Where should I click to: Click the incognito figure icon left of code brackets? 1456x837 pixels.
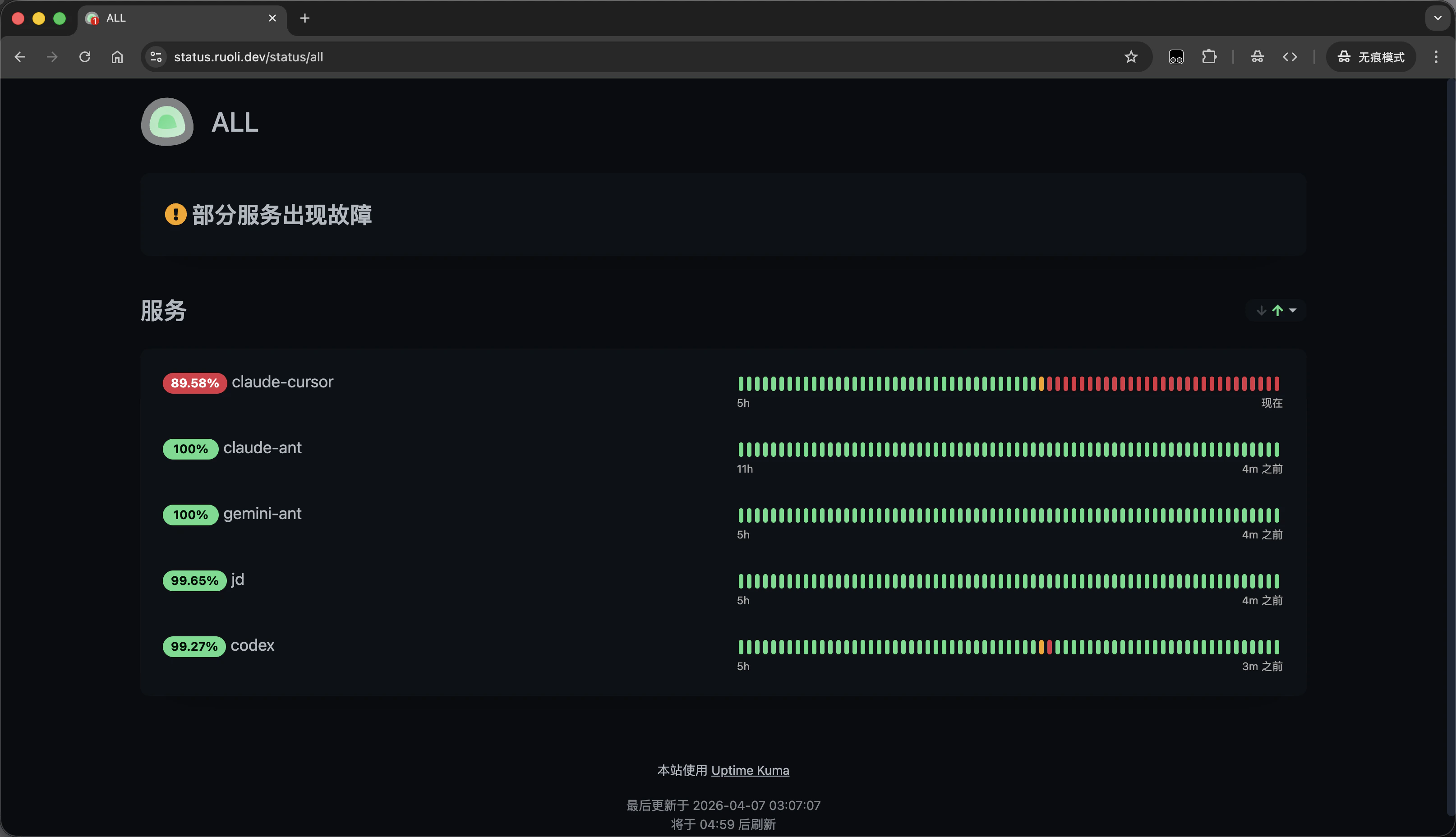[1257, 57]
